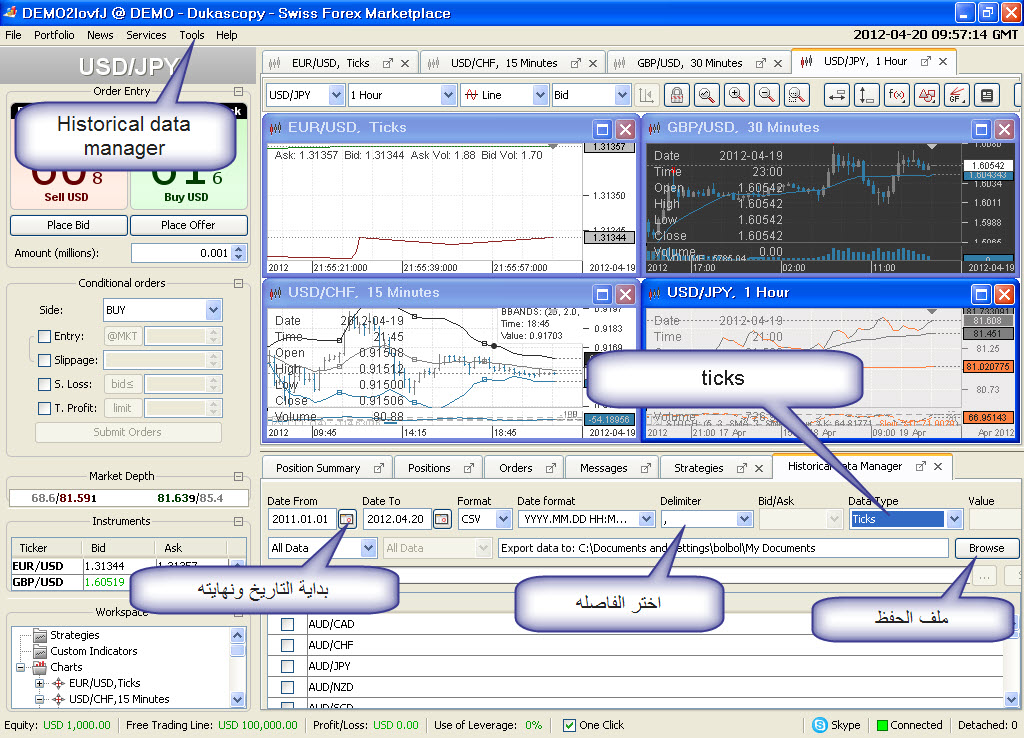Click the black chart data panel icon
This screenshot has width=1024, height=738.
point(987,95)
